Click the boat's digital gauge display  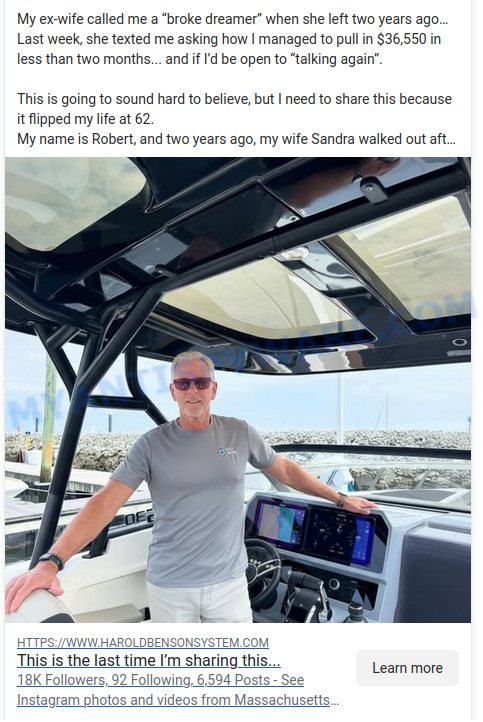(x=339, y=536)
